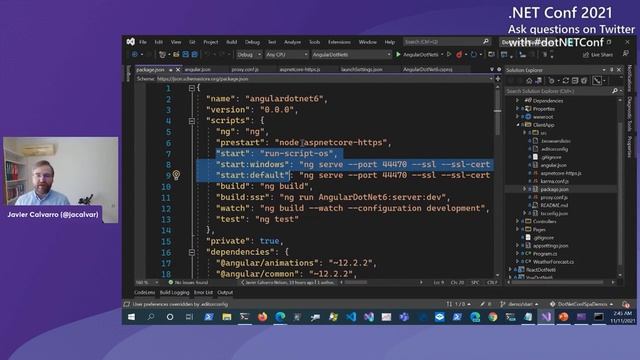Open the Debug menu
This screenshot has height=360, width=640.
[x=252, y=42]
